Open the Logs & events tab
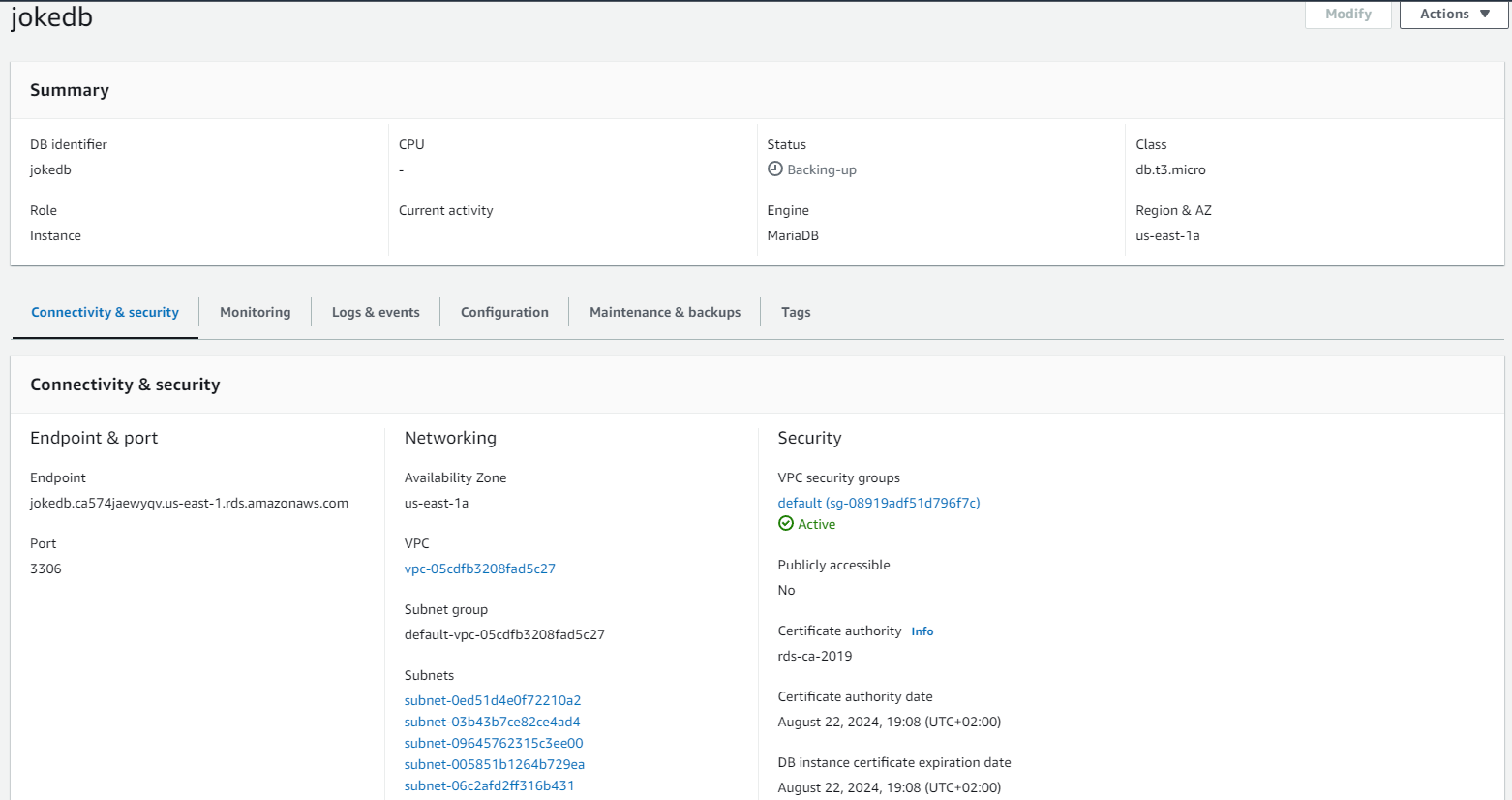This screenshot has width=1512, height=800. 376,312
